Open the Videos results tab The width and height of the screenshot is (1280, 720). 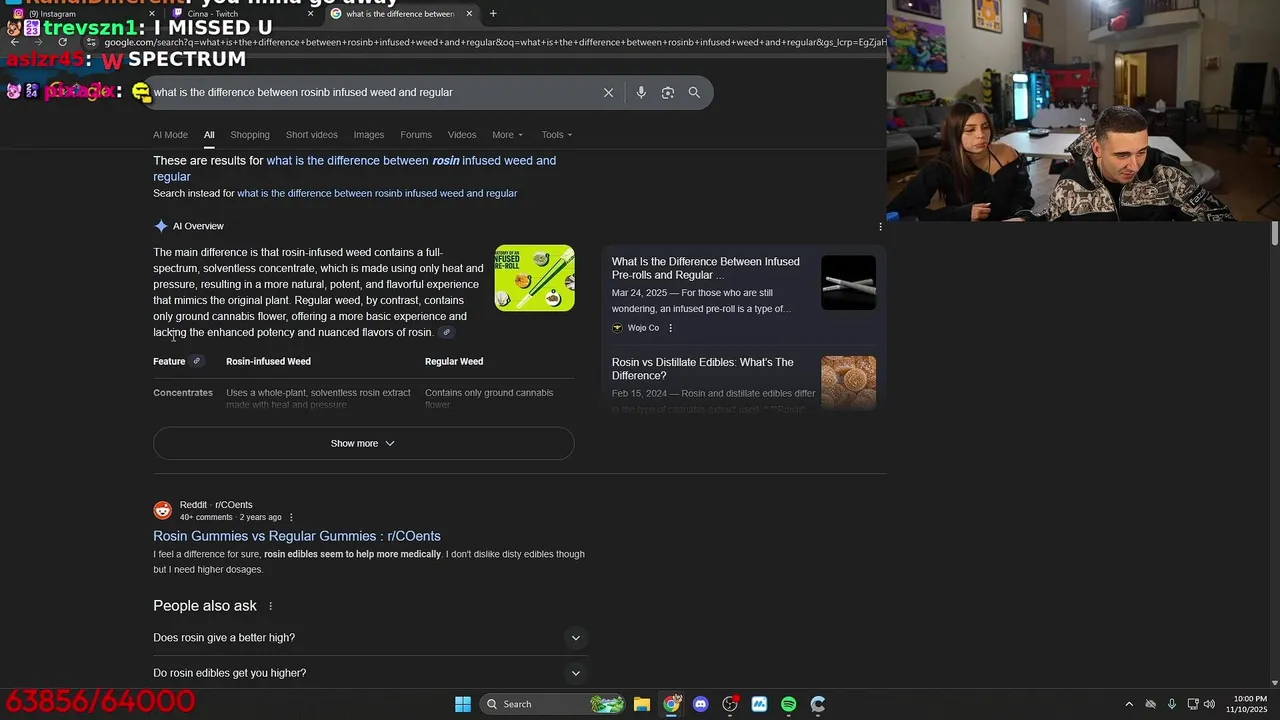(462, 135)
